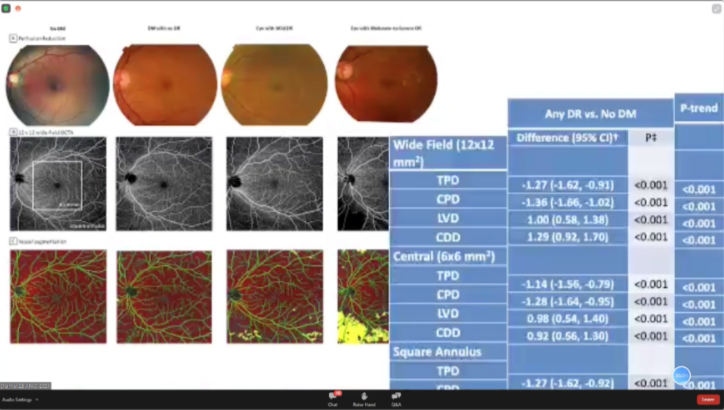
Task: Select the Eye with Mild DR fundus photo
Action: 273,83
